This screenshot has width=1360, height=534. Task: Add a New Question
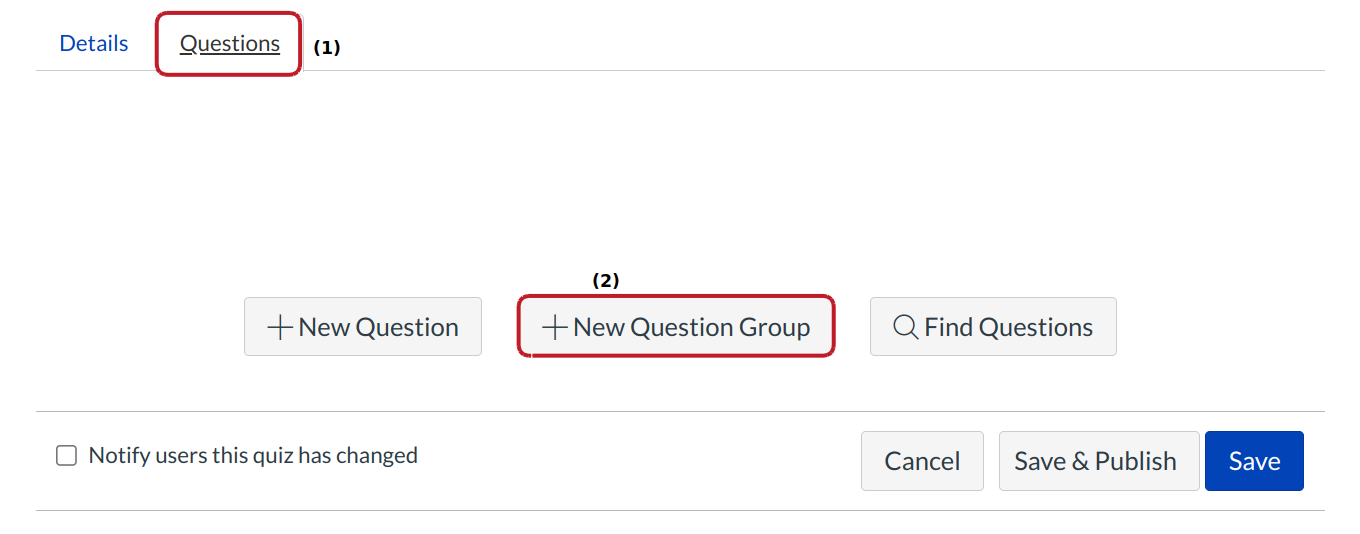point(362,327)
